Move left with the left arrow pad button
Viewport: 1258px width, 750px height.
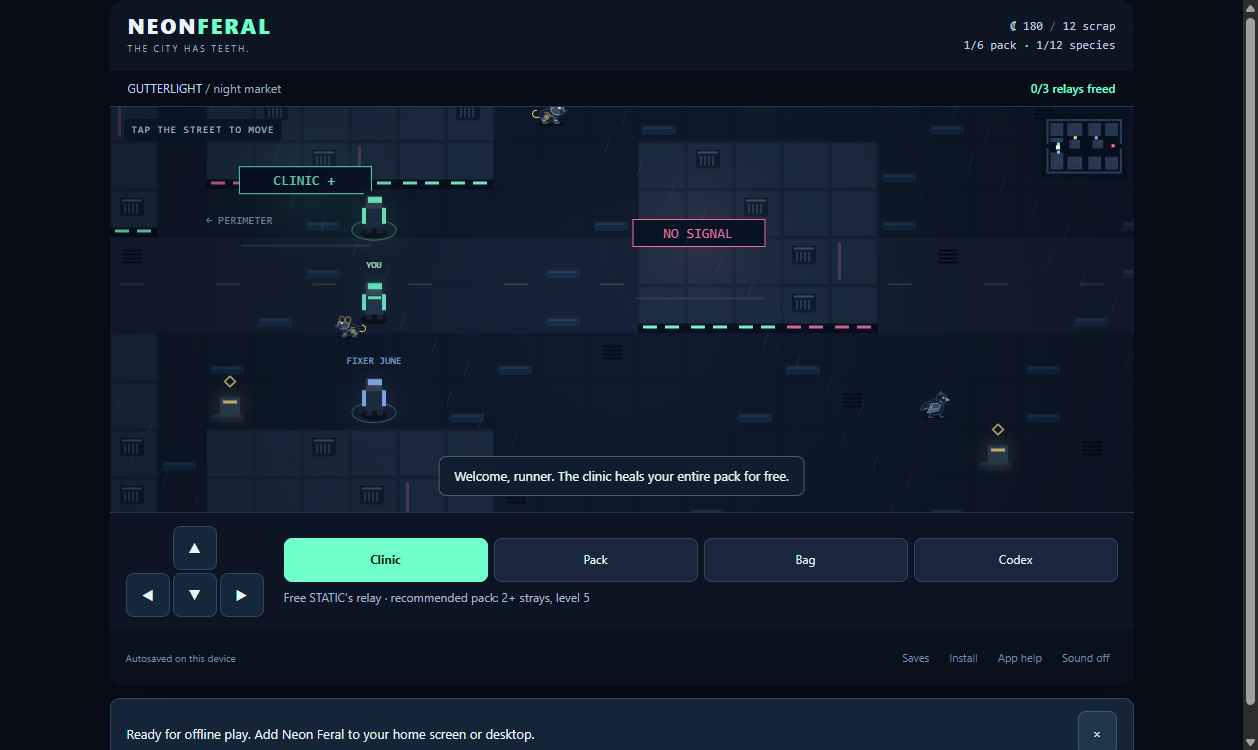tap(148, 595)
